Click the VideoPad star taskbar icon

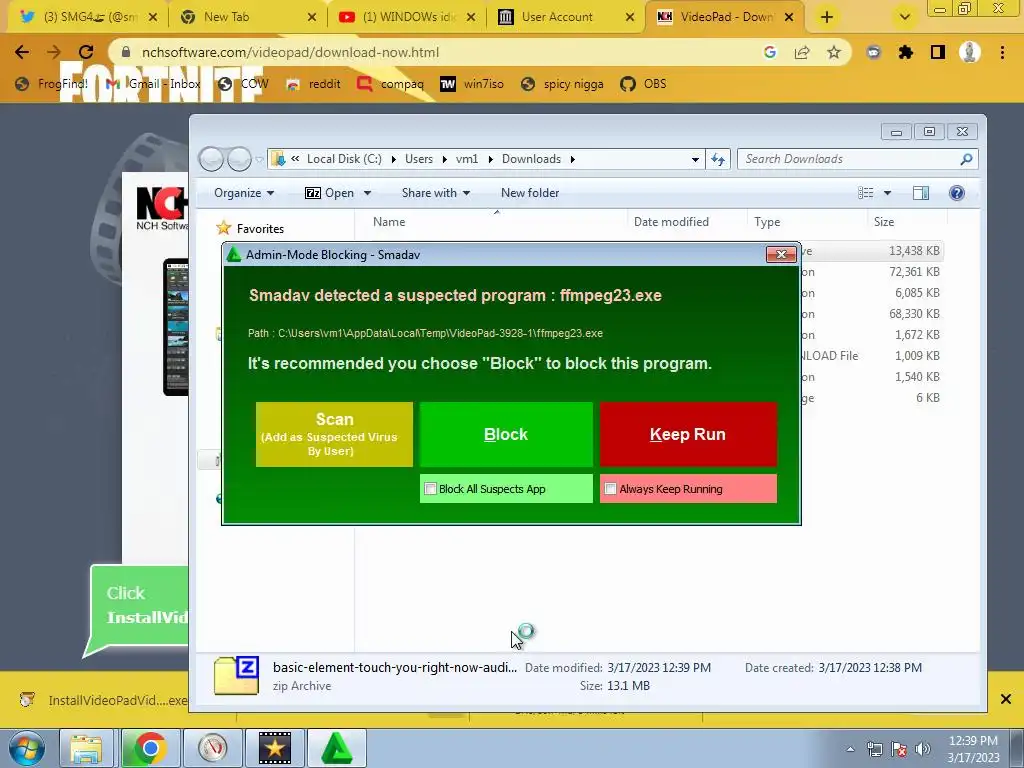[275, 748]
